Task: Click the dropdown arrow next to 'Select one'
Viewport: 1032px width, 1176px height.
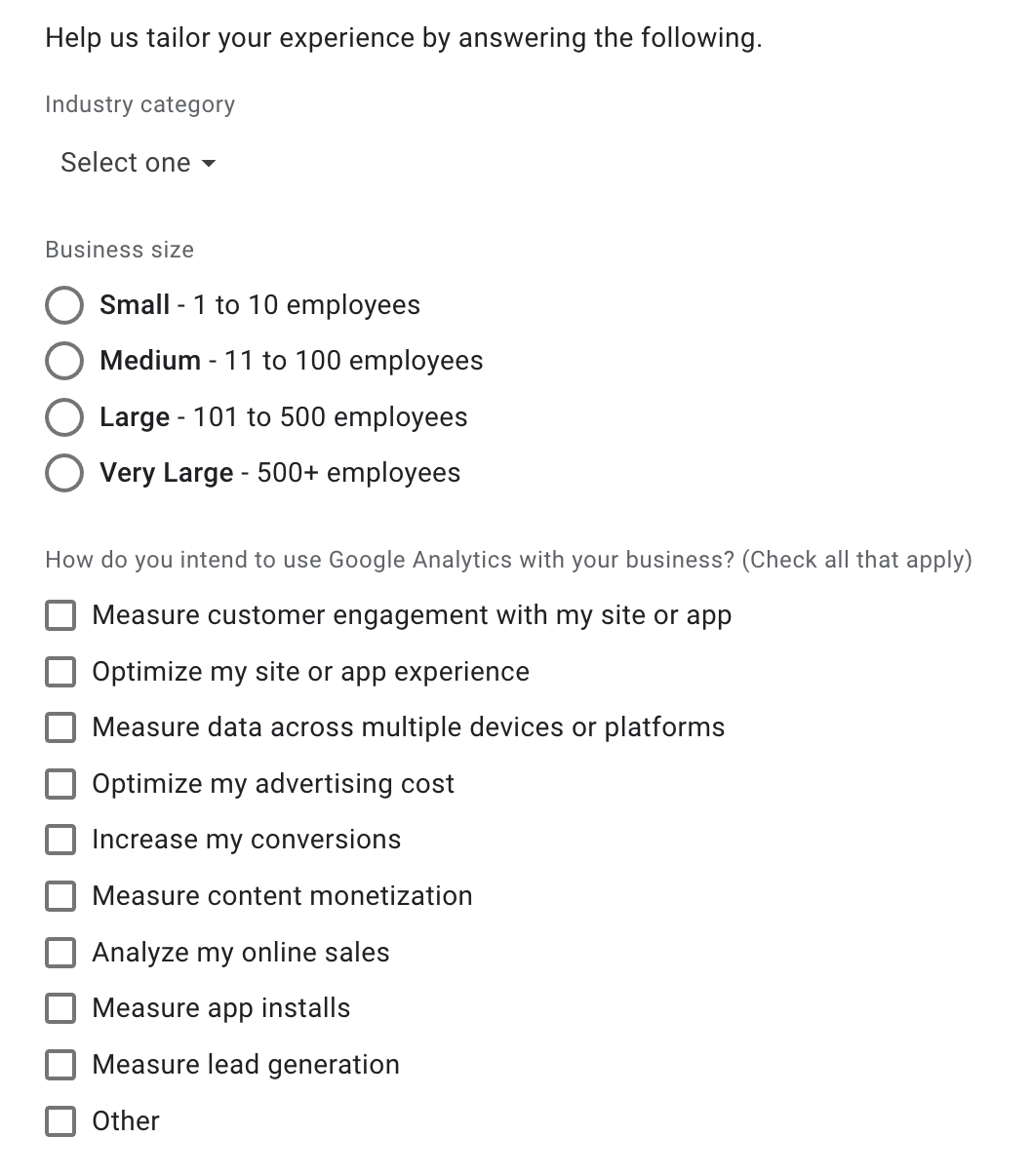Action: (208, 164)
